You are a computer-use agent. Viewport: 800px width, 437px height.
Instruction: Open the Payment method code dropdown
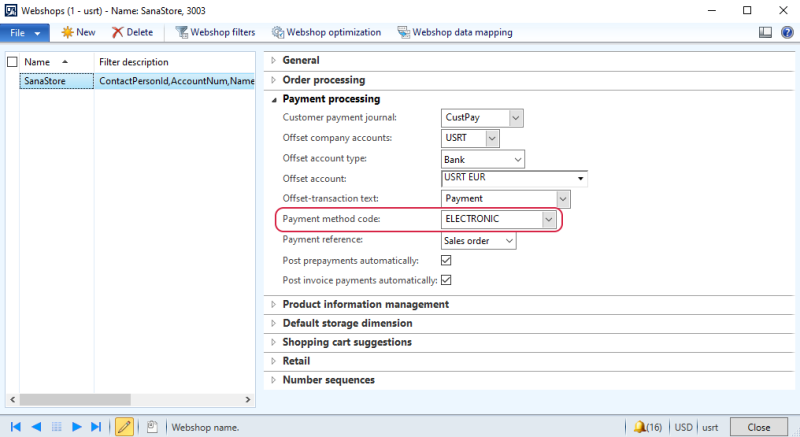[548, 219]
